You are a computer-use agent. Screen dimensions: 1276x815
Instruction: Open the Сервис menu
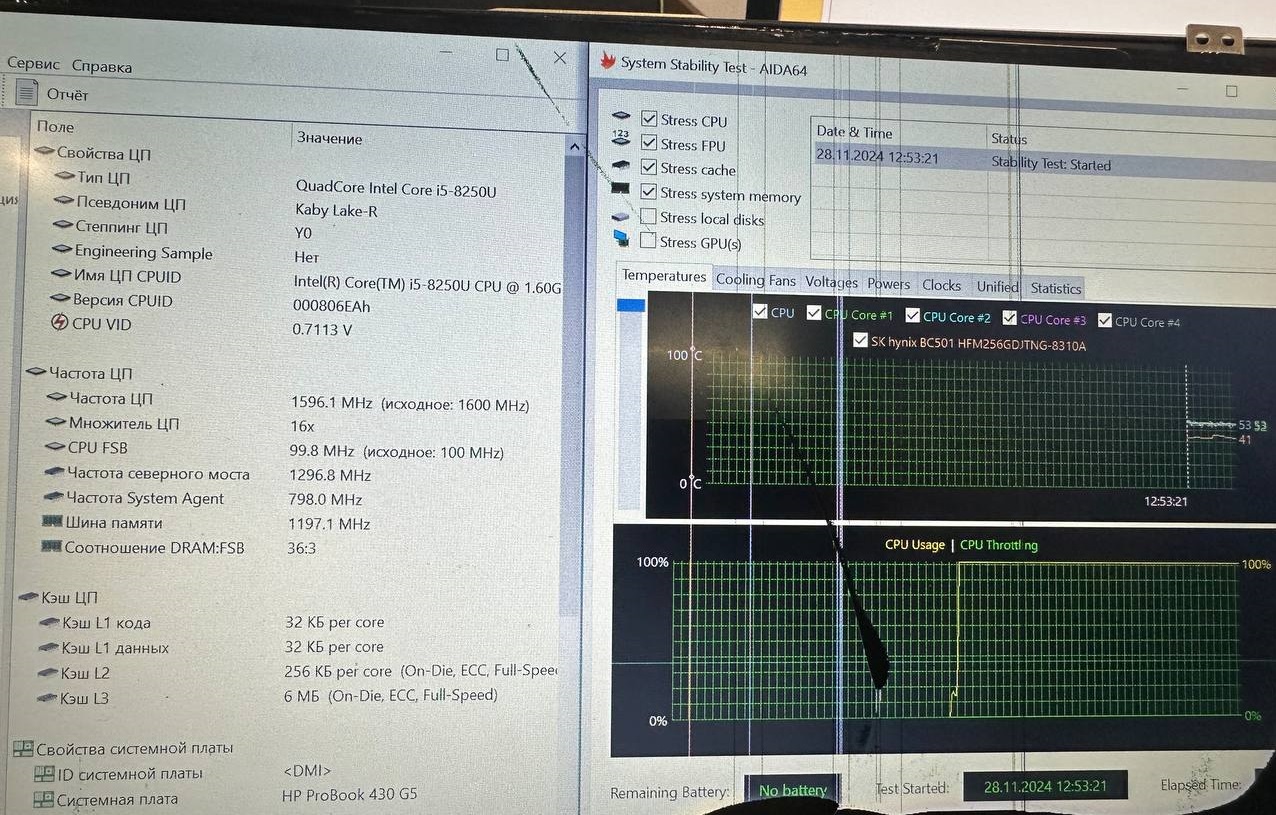coord(34,63)
